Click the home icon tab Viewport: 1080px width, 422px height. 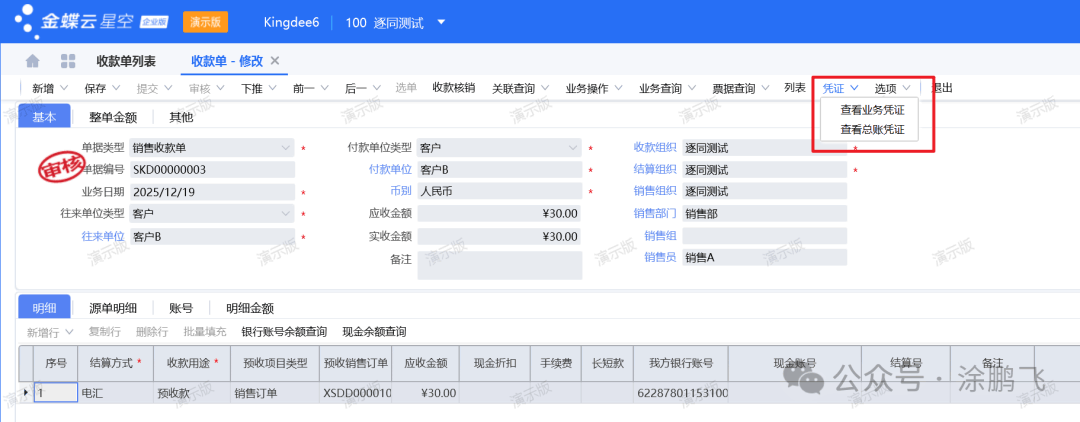33,61
